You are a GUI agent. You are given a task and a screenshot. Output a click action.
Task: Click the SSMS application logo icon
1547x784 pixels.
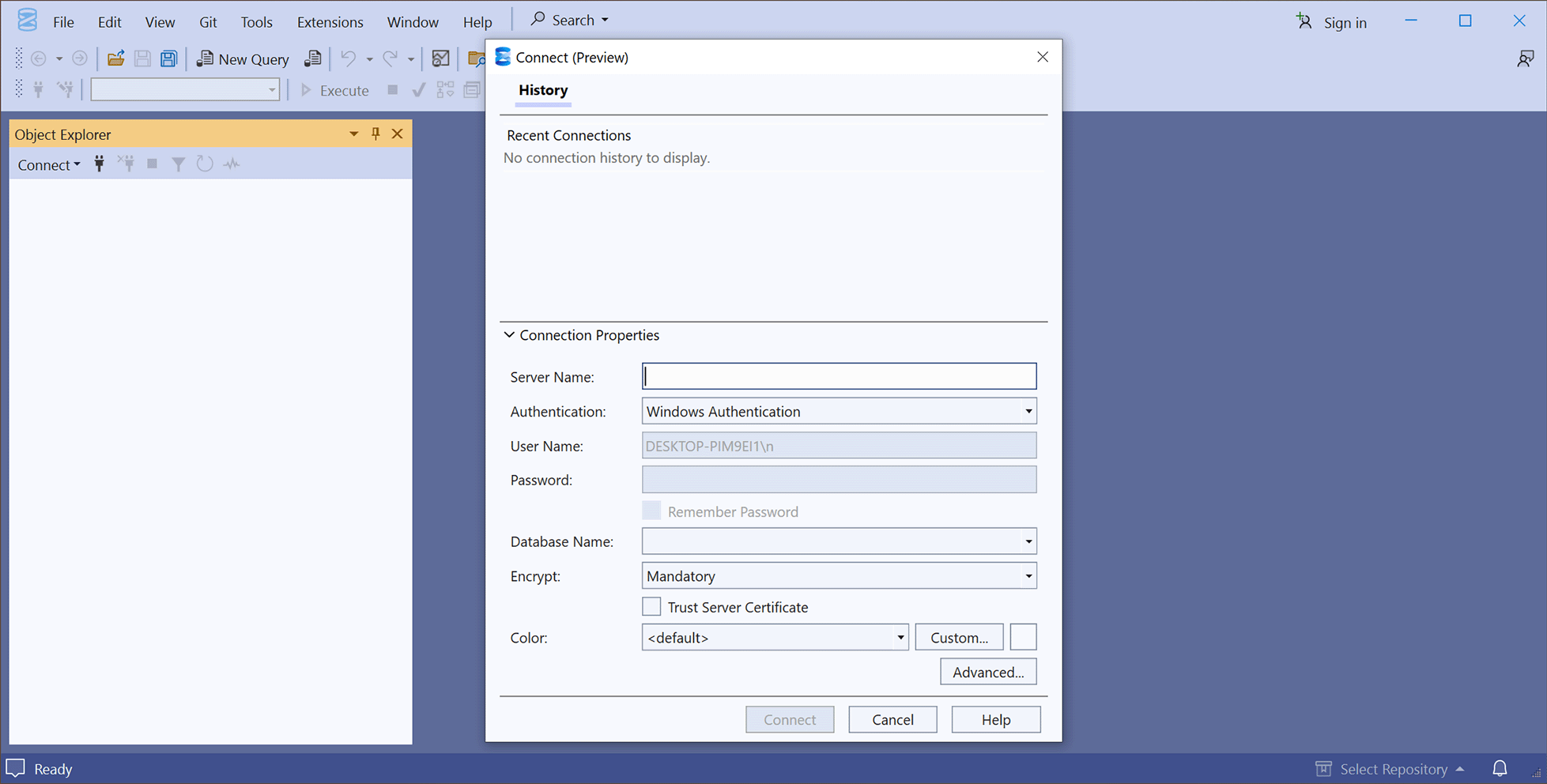tap(27, 21)
